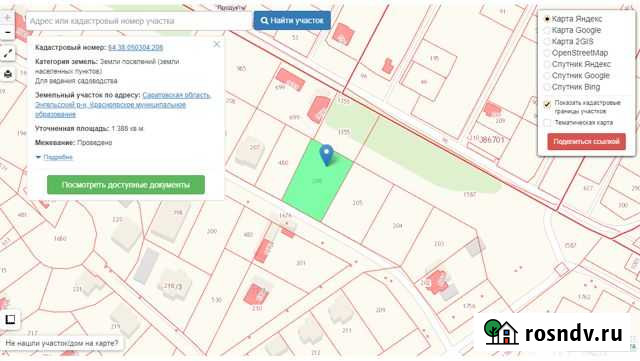Viewport: 640px width, 361px height.
Task: Select Спутник Google radio option
Action: (x=547, y=76)
